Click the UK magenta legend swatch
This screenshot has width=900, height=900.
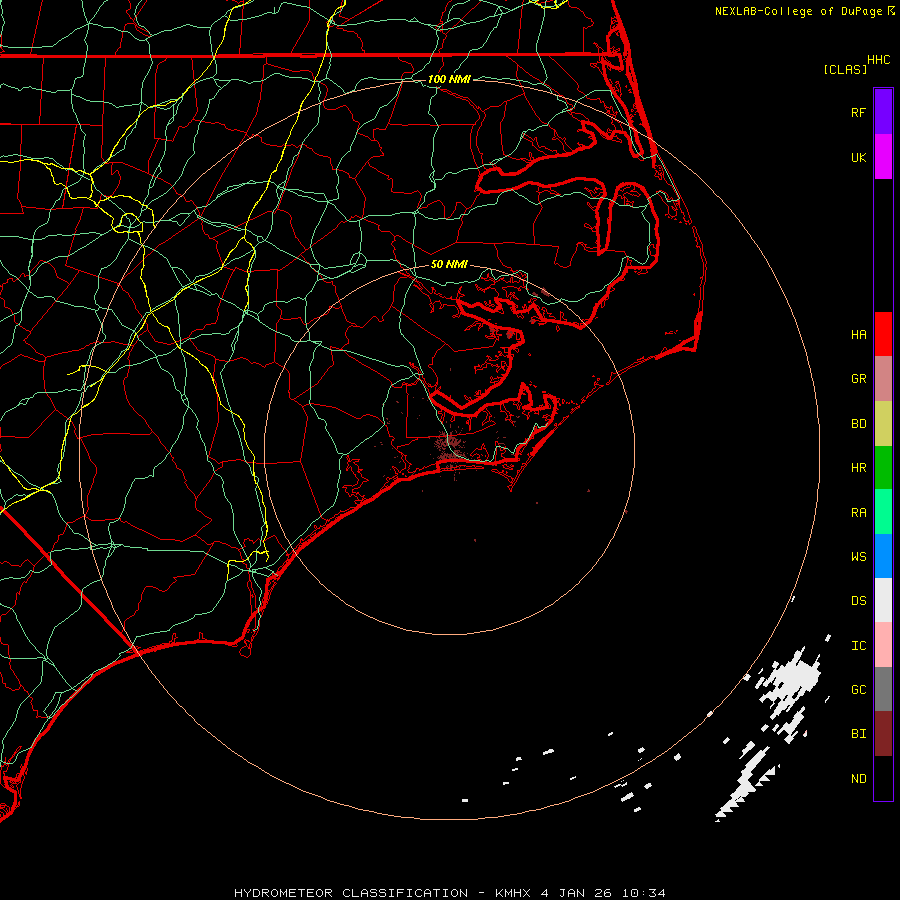[x=883, y=157]
